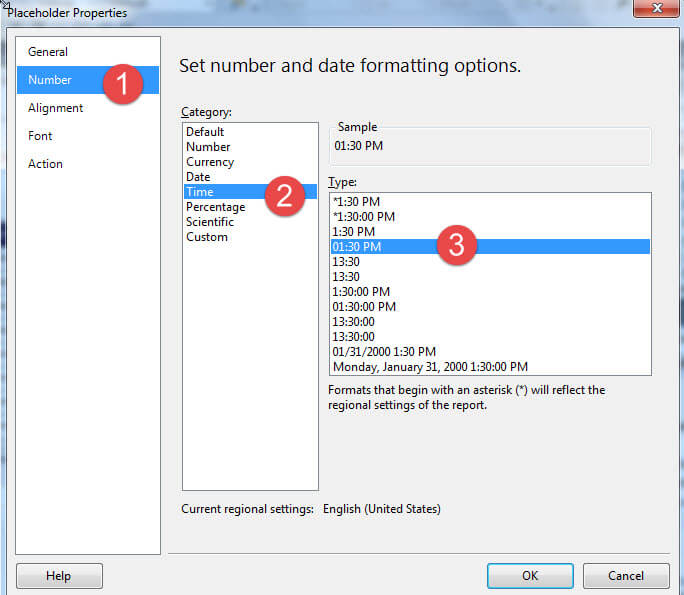Select the 01/31/2000 1:30 PM format
The height and width of the screenshot is (595, 684).
384,352
